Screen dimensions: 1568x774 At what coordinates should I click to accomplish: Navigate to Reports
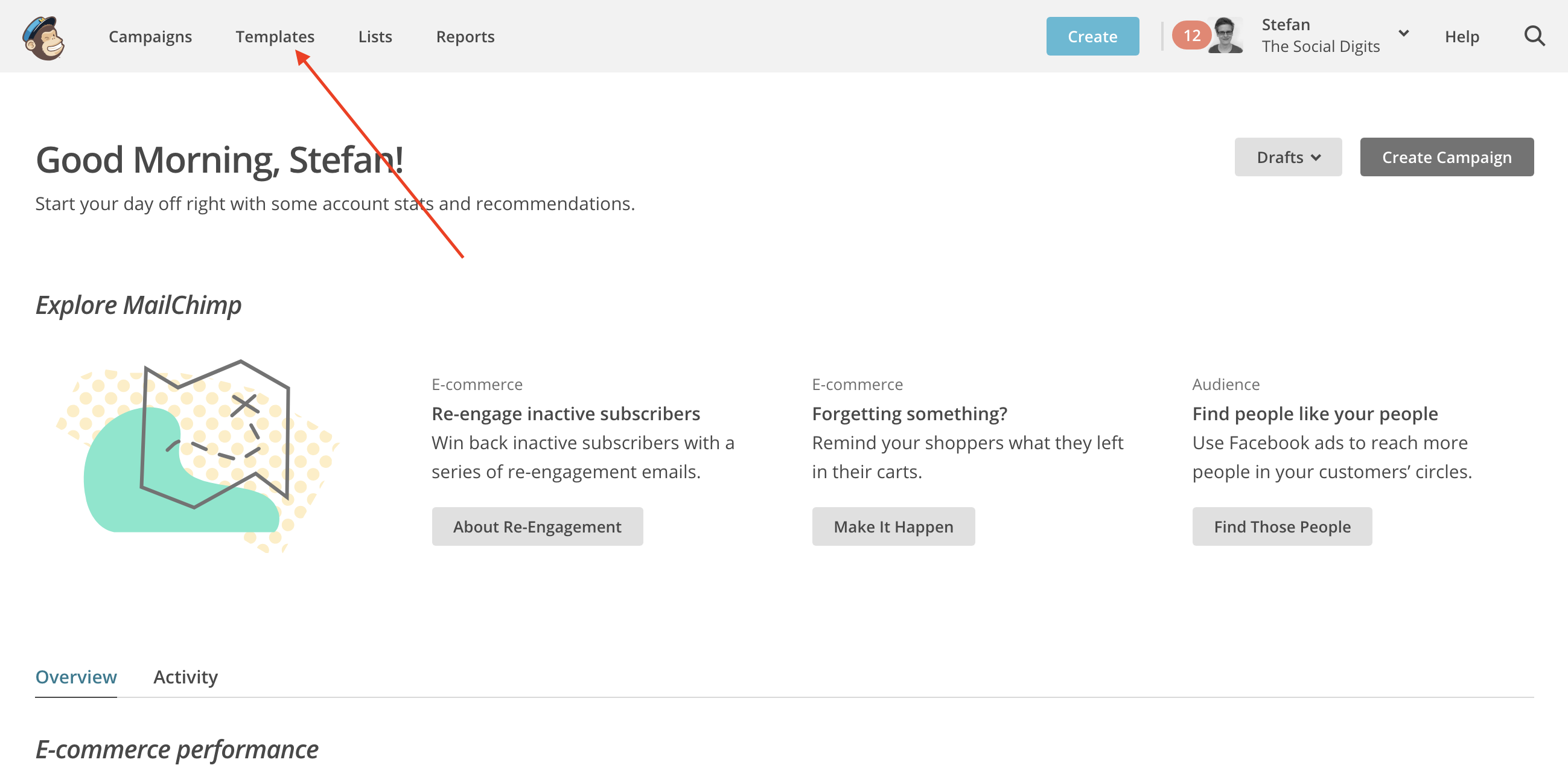[465, 37]
